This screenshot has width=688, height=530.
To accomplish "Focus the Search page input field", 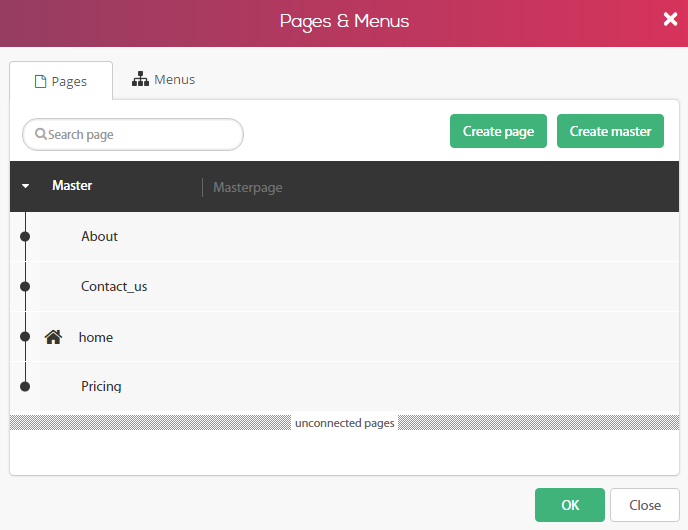I will (133, 134).
